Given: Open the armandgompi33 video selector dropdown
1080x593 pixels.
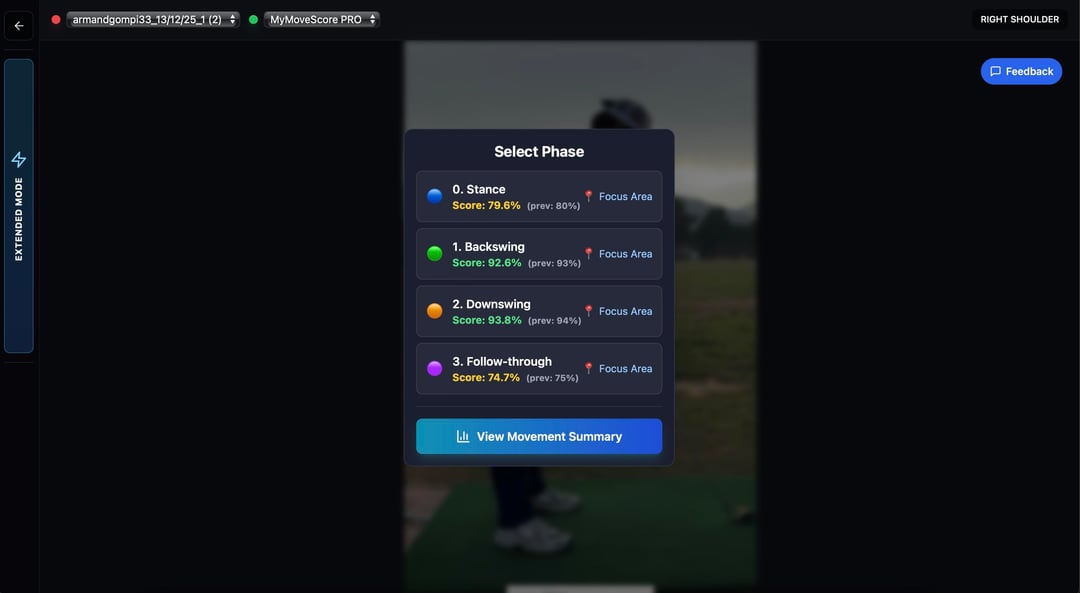Looking at the screenshot, I should (153, 19).
